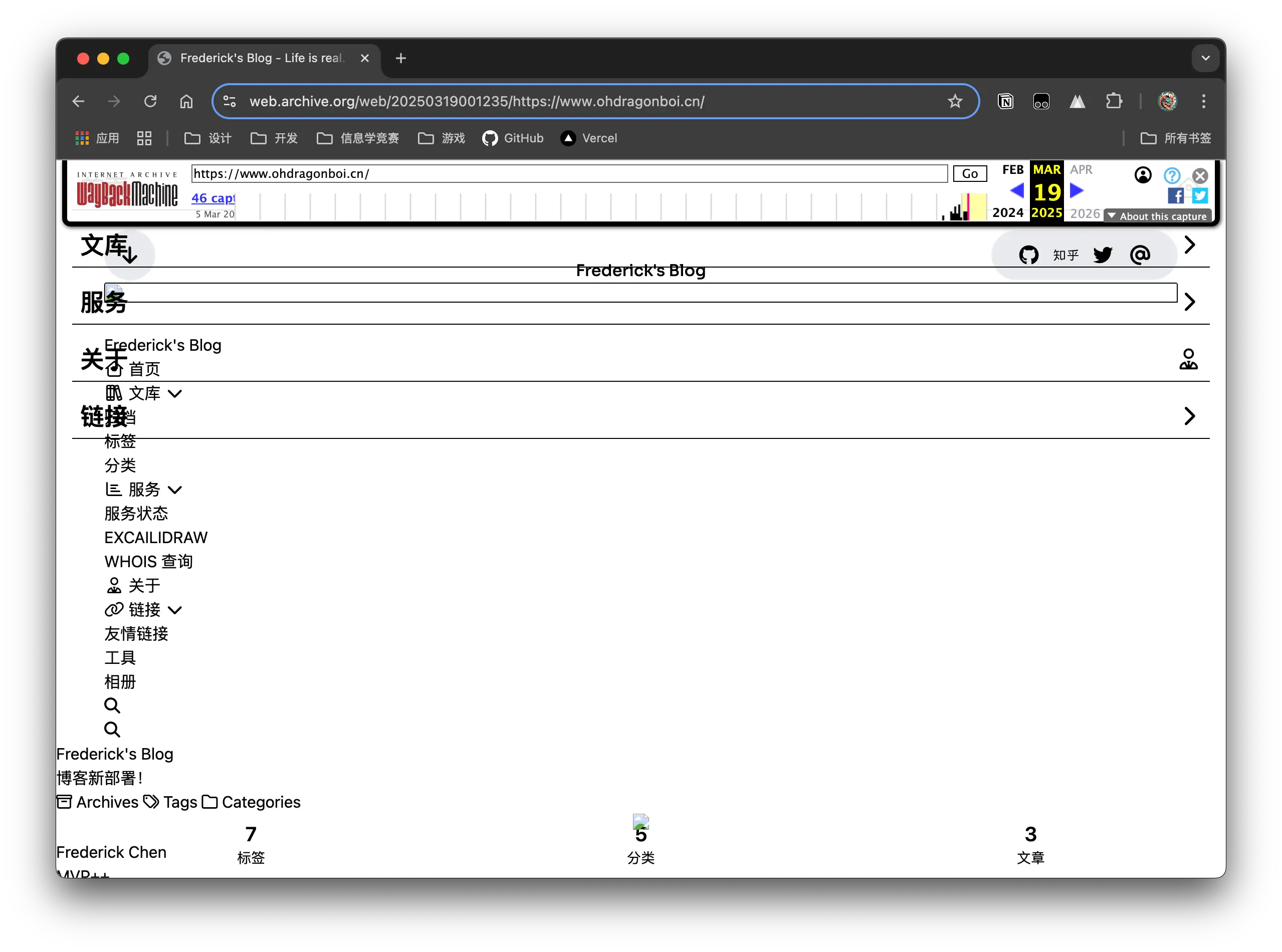Jump to FEB capture month
1282x952 pixels.
[x=1012, y=169]
